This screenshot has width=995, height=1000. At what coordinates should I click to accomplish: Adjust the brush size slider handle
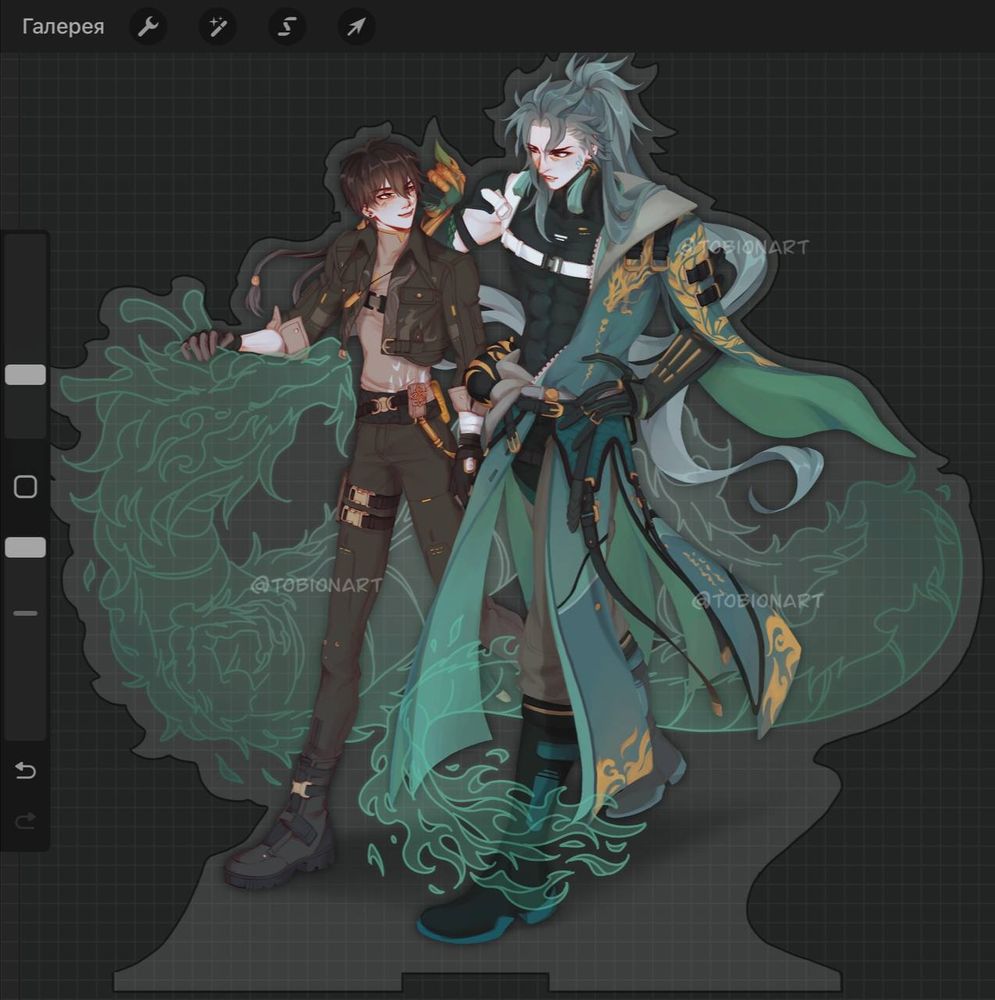[26, 375]
